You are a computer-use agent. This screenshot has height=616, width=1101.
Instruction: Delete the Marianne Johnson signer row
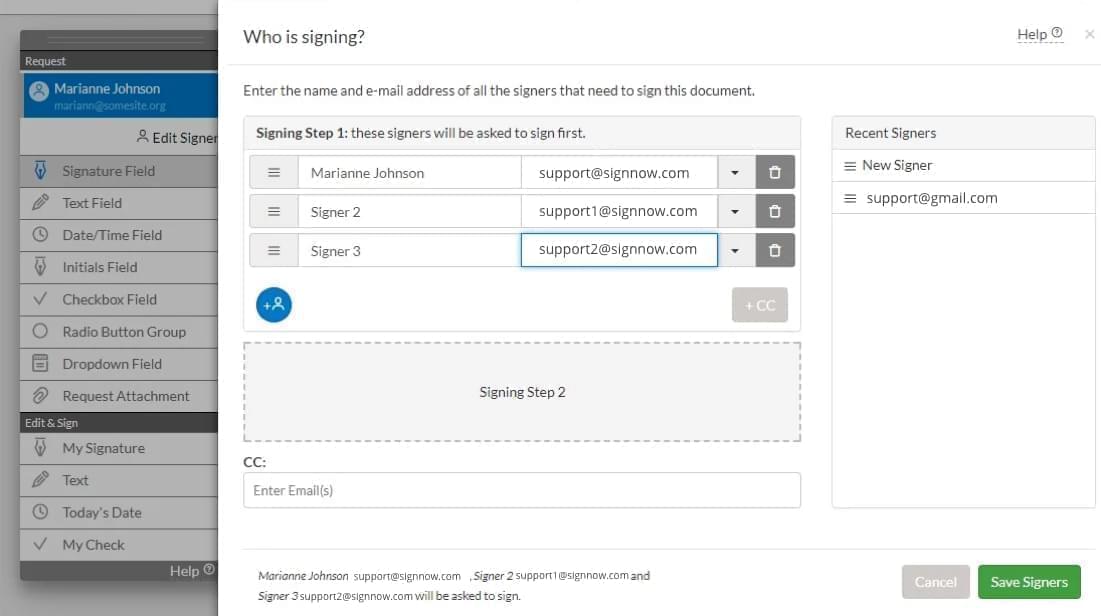(774, 172)
